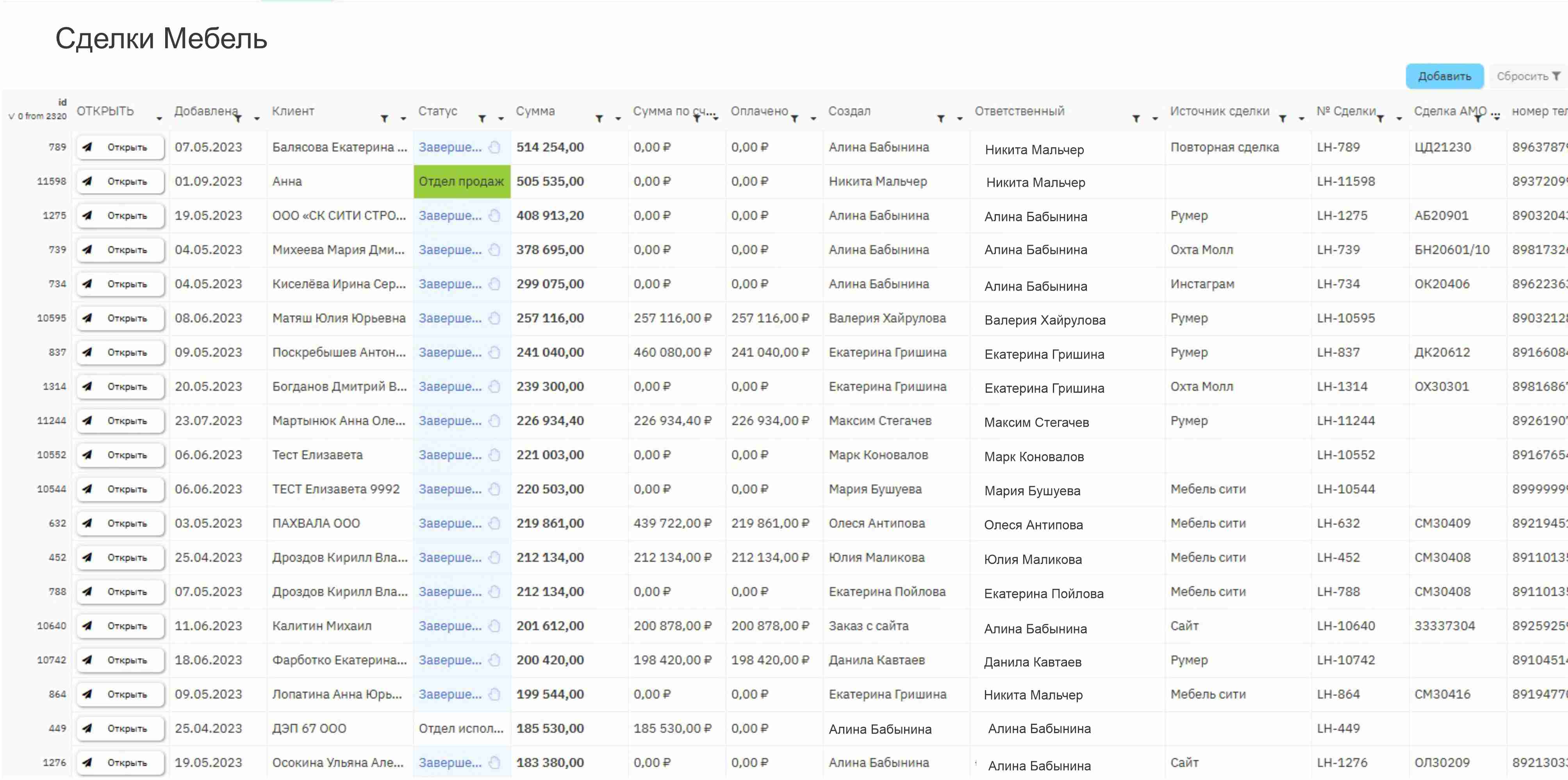Open deal 788 with Открыть button
The image size is (1568, 780).
[121, 592]
